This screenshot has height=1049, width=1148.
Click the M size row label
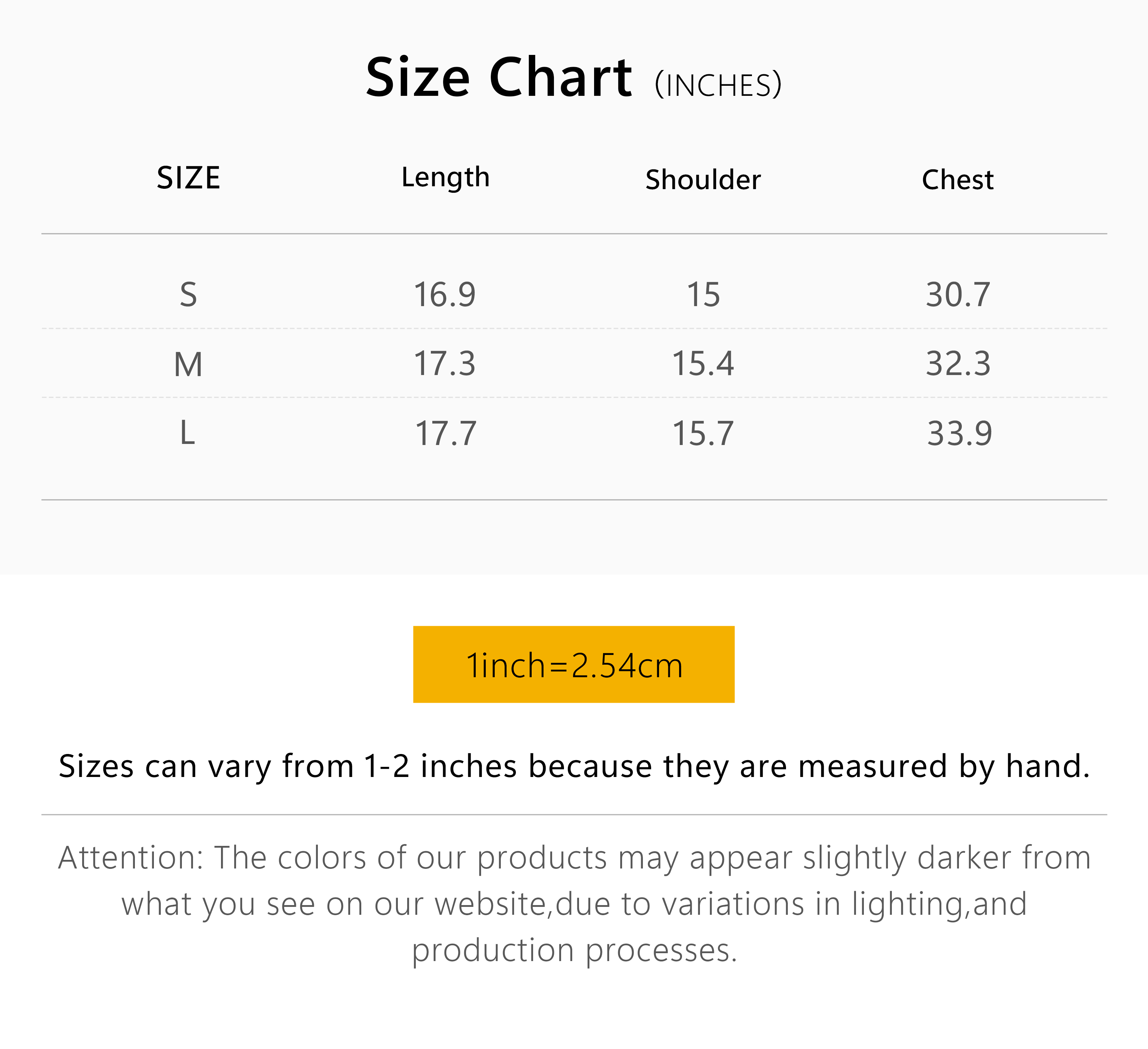188,364
